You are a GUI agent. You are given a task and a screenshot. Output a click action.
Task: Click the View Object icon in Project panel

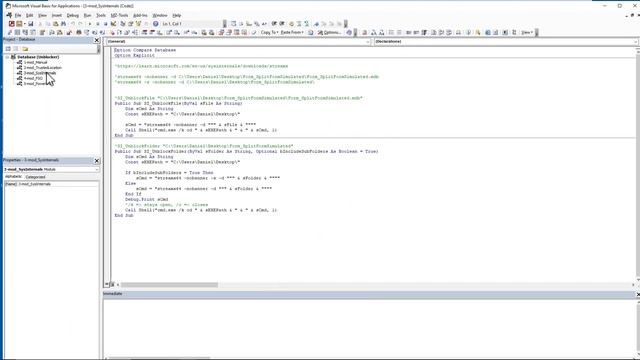pyautogui.click(x=16, y=49)
